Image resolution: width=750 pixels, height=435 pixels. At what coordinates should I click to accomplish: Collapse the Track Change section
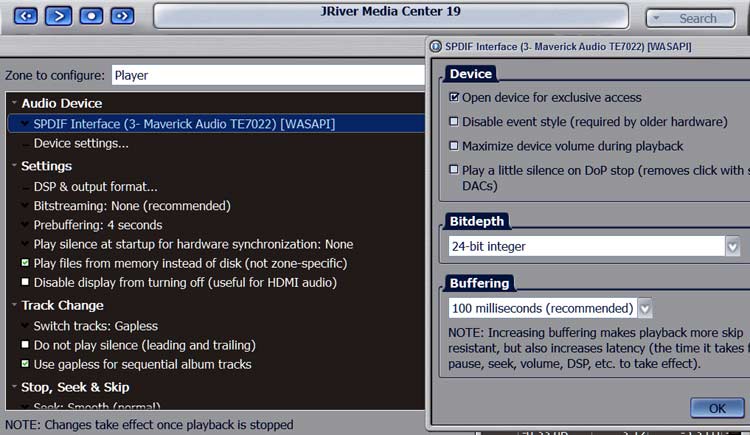point(14,306)
